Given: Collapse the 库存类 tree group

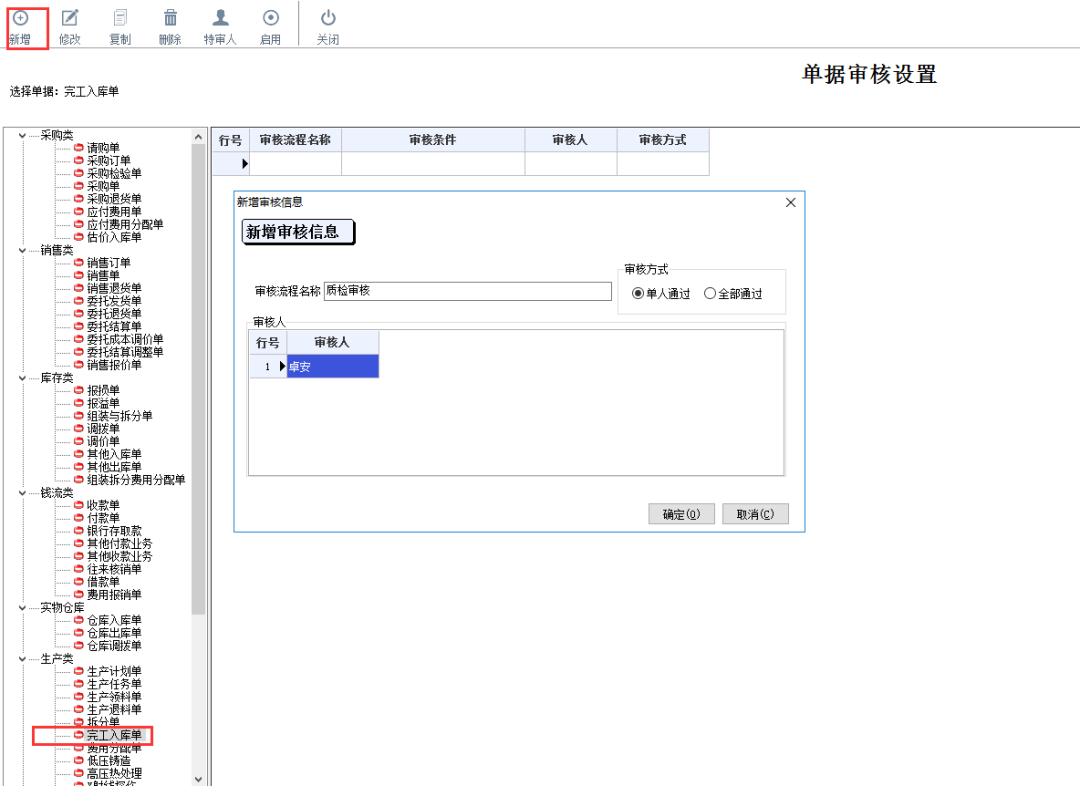Looking at the screenshot, I should click(x=23, y=378).
